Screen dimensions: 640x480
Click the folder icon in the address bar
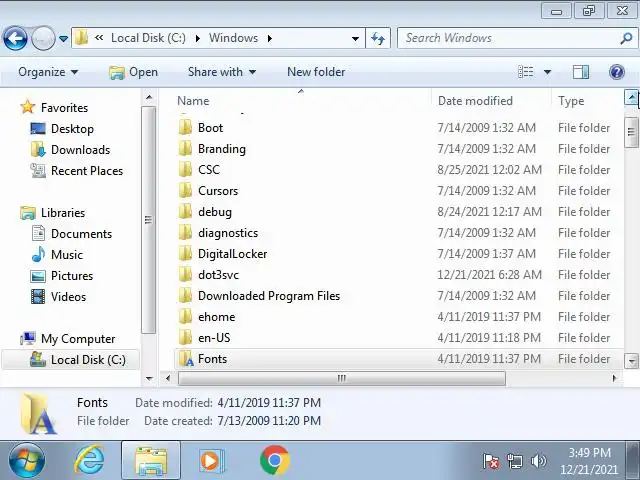[82, 38]
